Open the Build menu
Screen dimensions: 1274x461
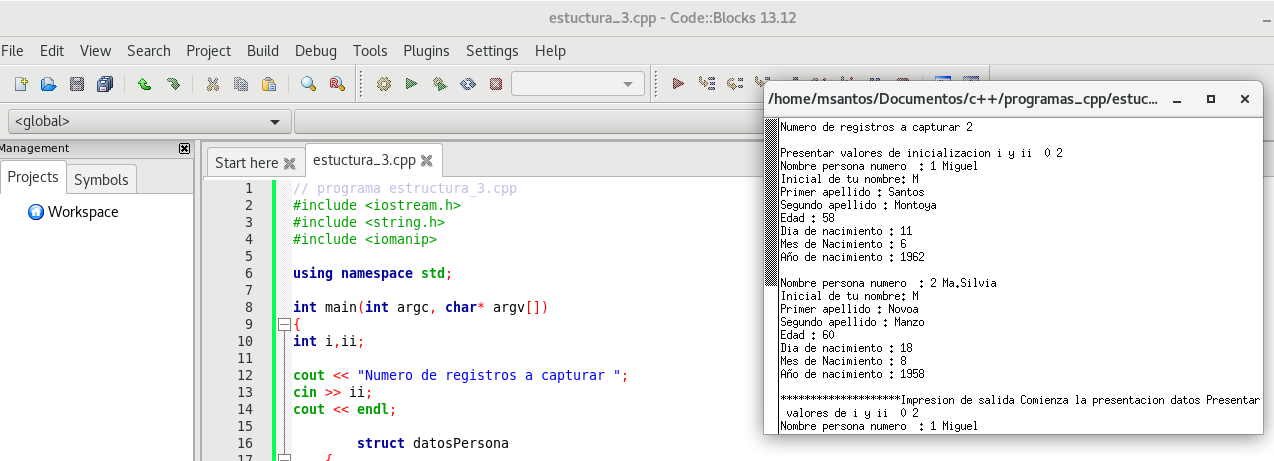(263, 51)
